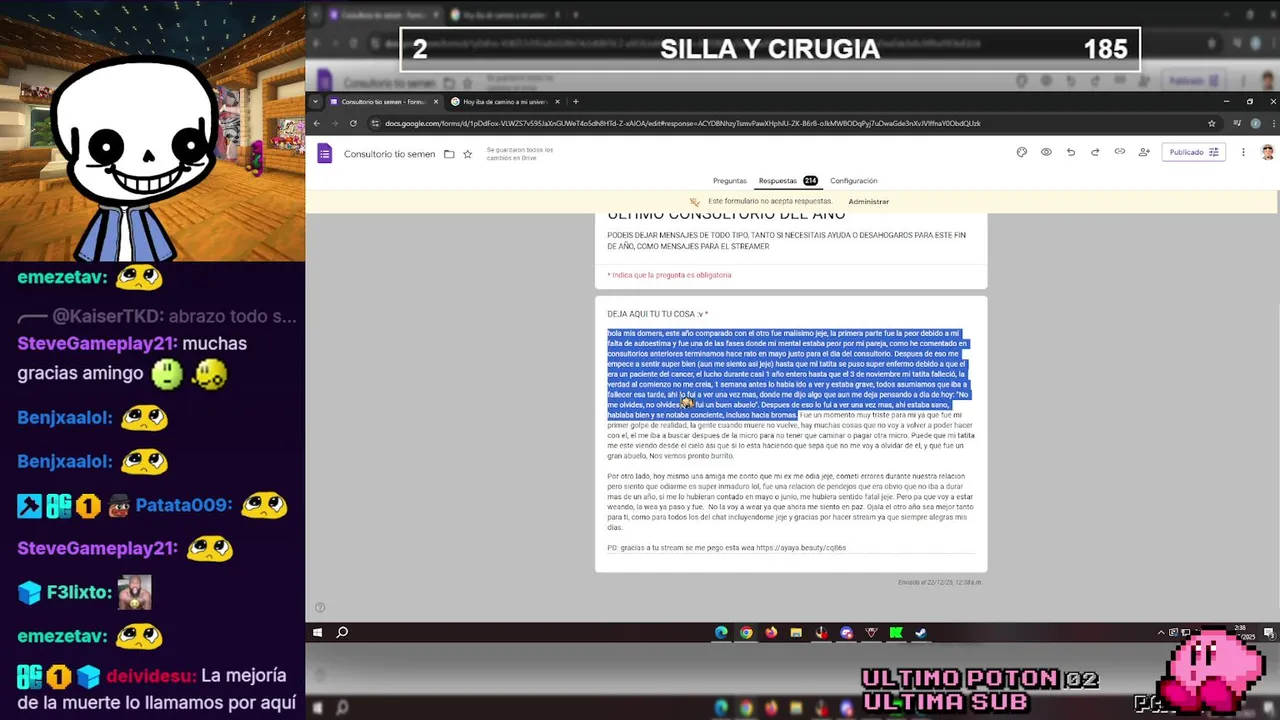Click the F3lixto chat username
The image size is (1280, 720).
79,592
